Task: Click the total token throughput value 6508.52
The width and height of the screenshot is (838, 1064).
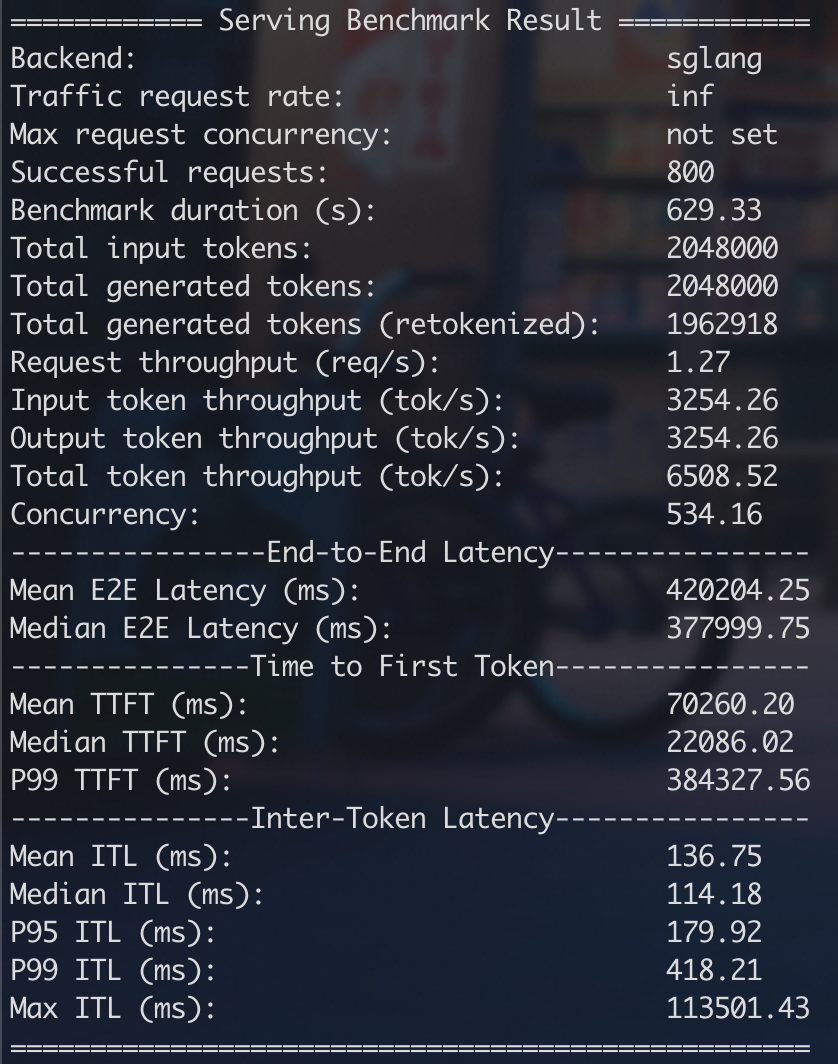Action: tap(722, 476)
